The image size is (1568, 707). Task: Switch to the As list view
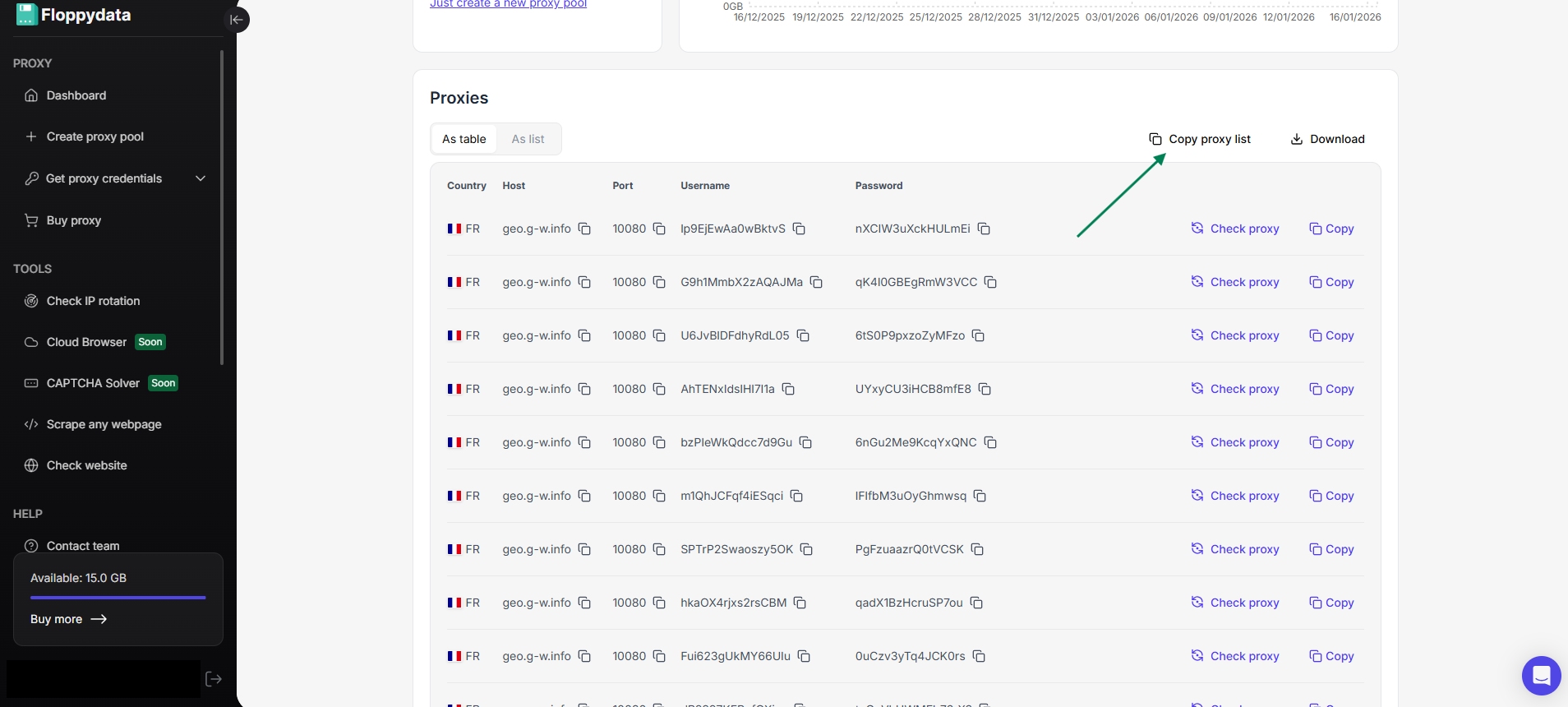(528, 139)
